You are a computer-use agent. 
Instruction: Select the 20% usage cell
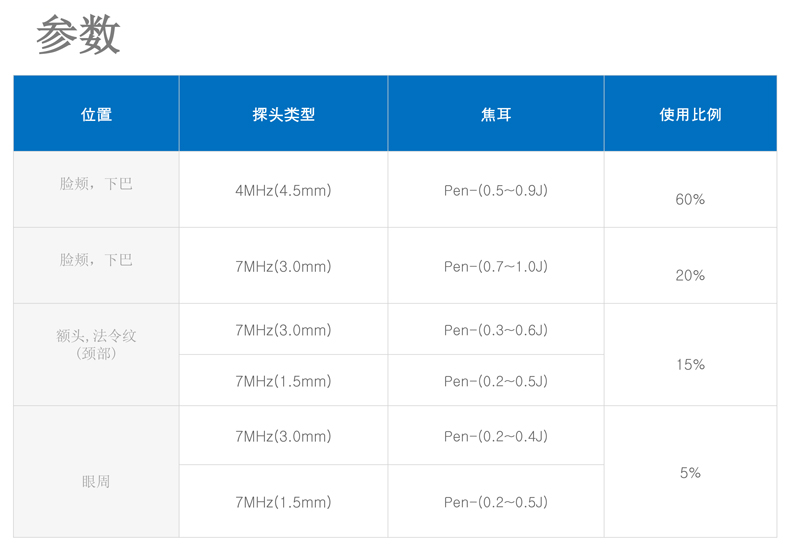click(691, 266)
